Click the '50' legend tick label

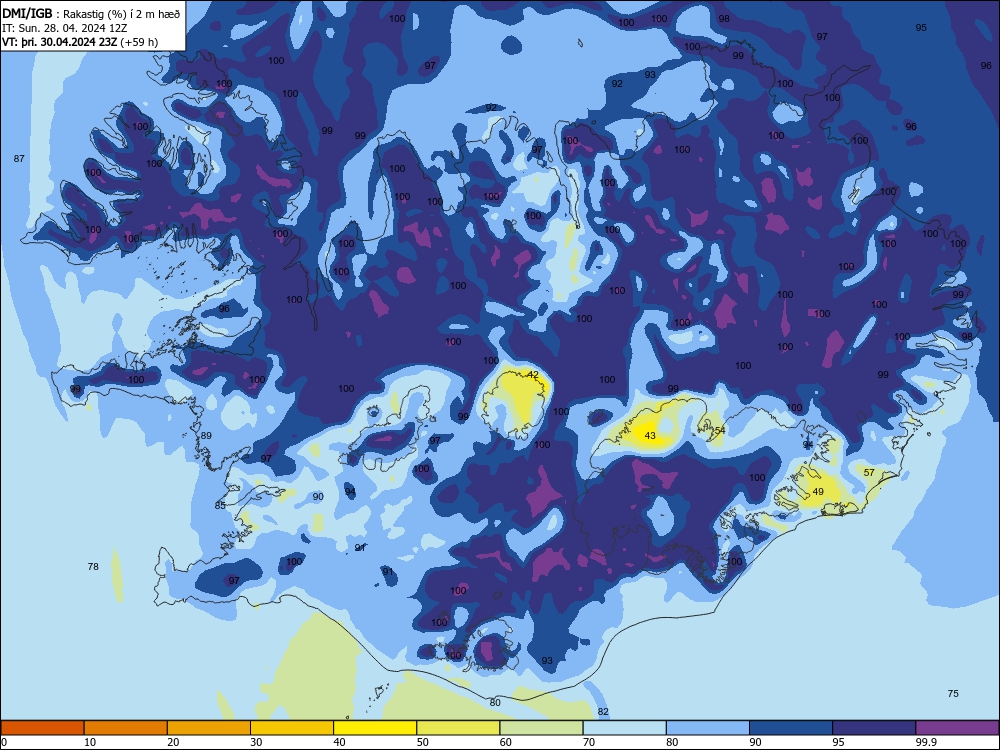[422, 742]
